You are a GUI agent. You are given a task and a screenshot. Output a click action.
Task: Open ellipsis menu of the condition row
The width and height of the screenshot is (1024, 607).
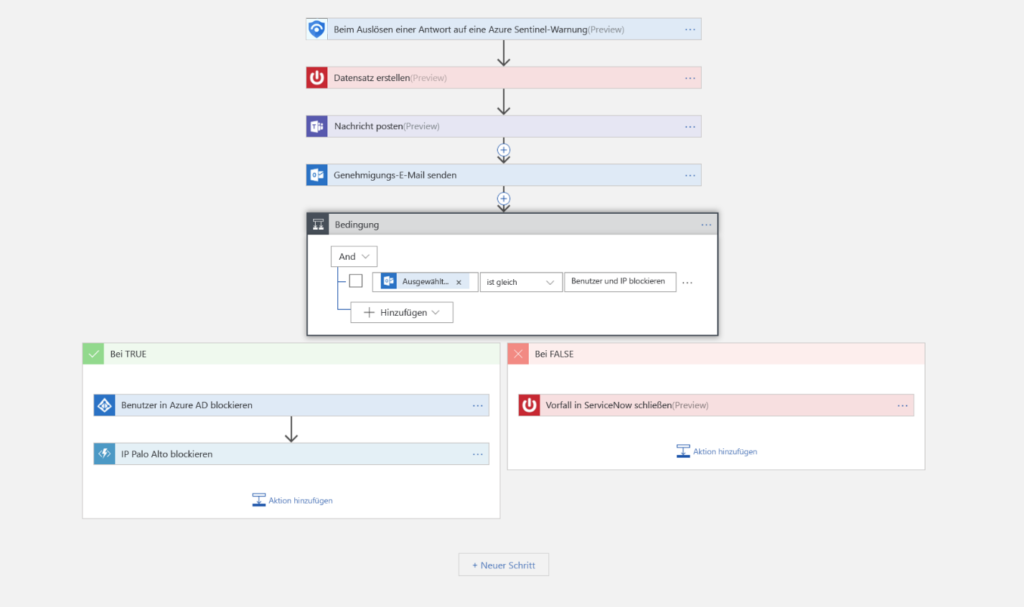pos(687,282)
